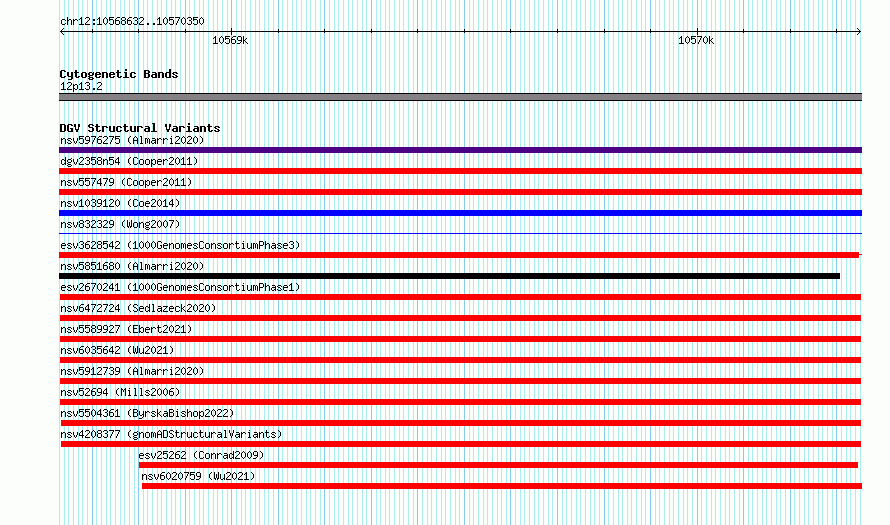Select the 12p13.2 band label
The image size is (890, 525).
click(x=81, y=86)
